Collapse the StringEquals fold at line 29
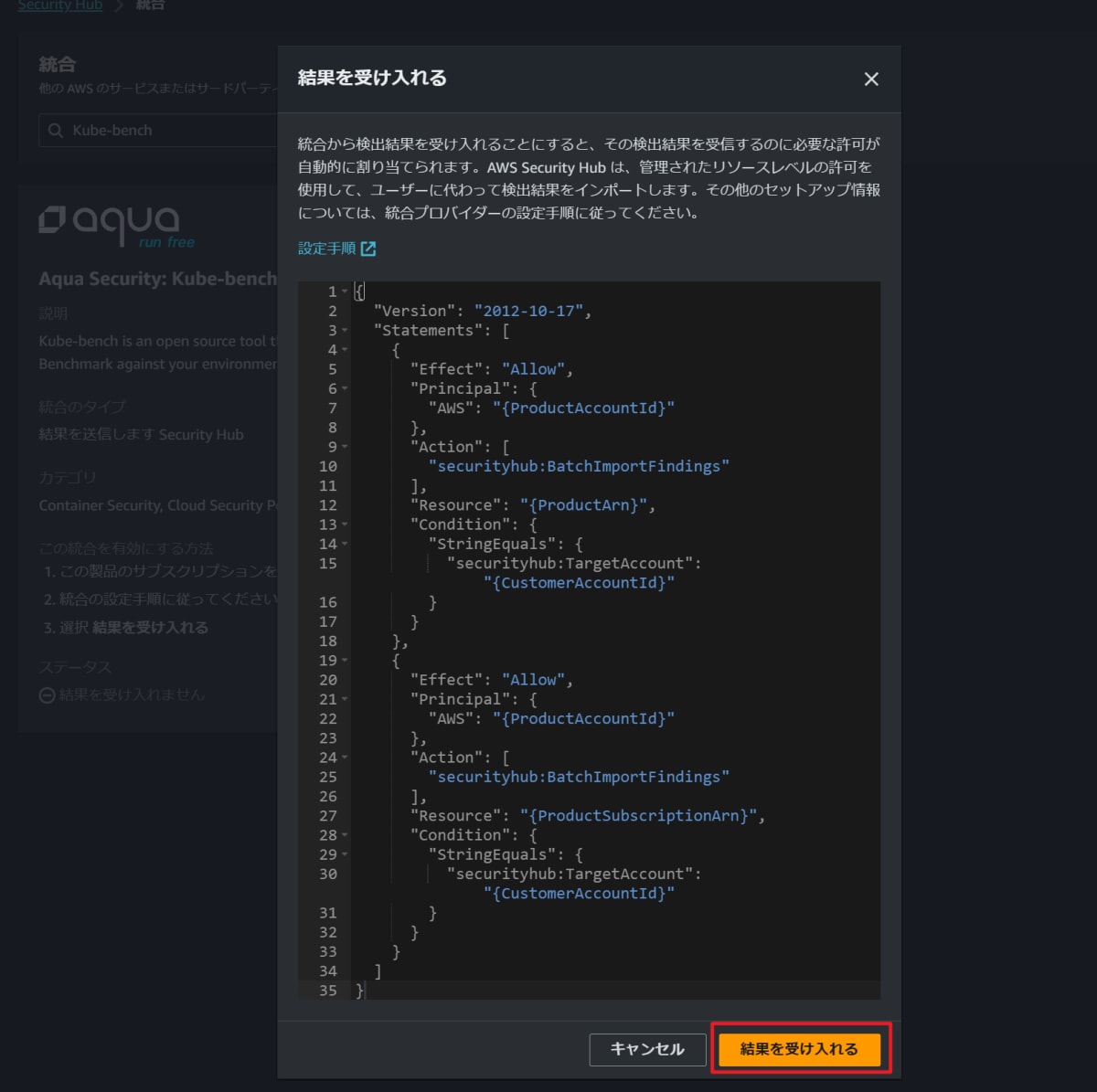Screen dimensions: 1097x1092 point(345,854)
